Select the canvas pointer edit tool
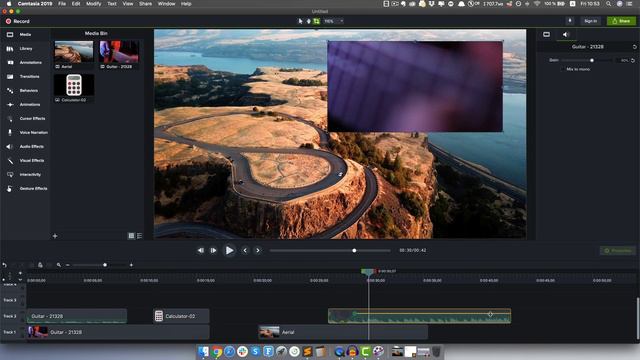 (x=300, y=21)
